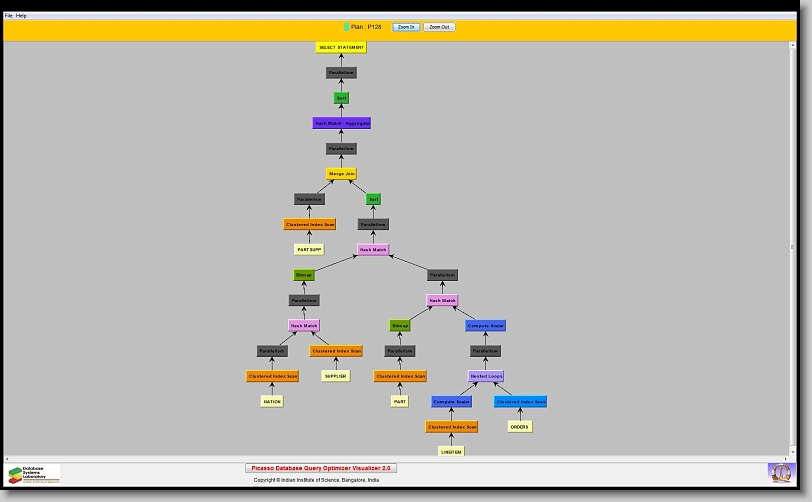
Task: Select the SELECT STATEMENT root node
Action: (x=341, y=47)
